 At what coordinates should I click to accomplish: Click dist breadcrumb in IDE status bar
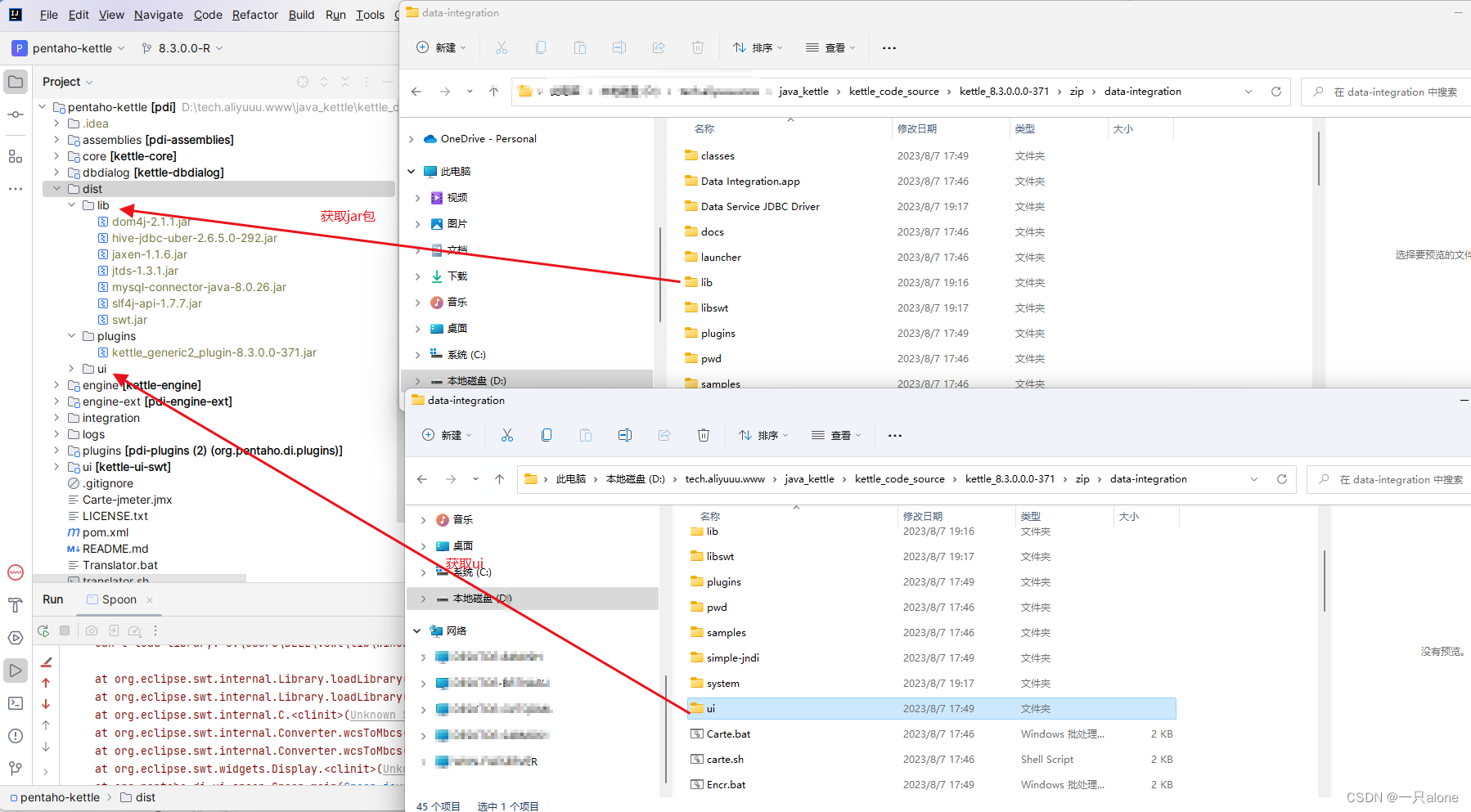[137, 797]
